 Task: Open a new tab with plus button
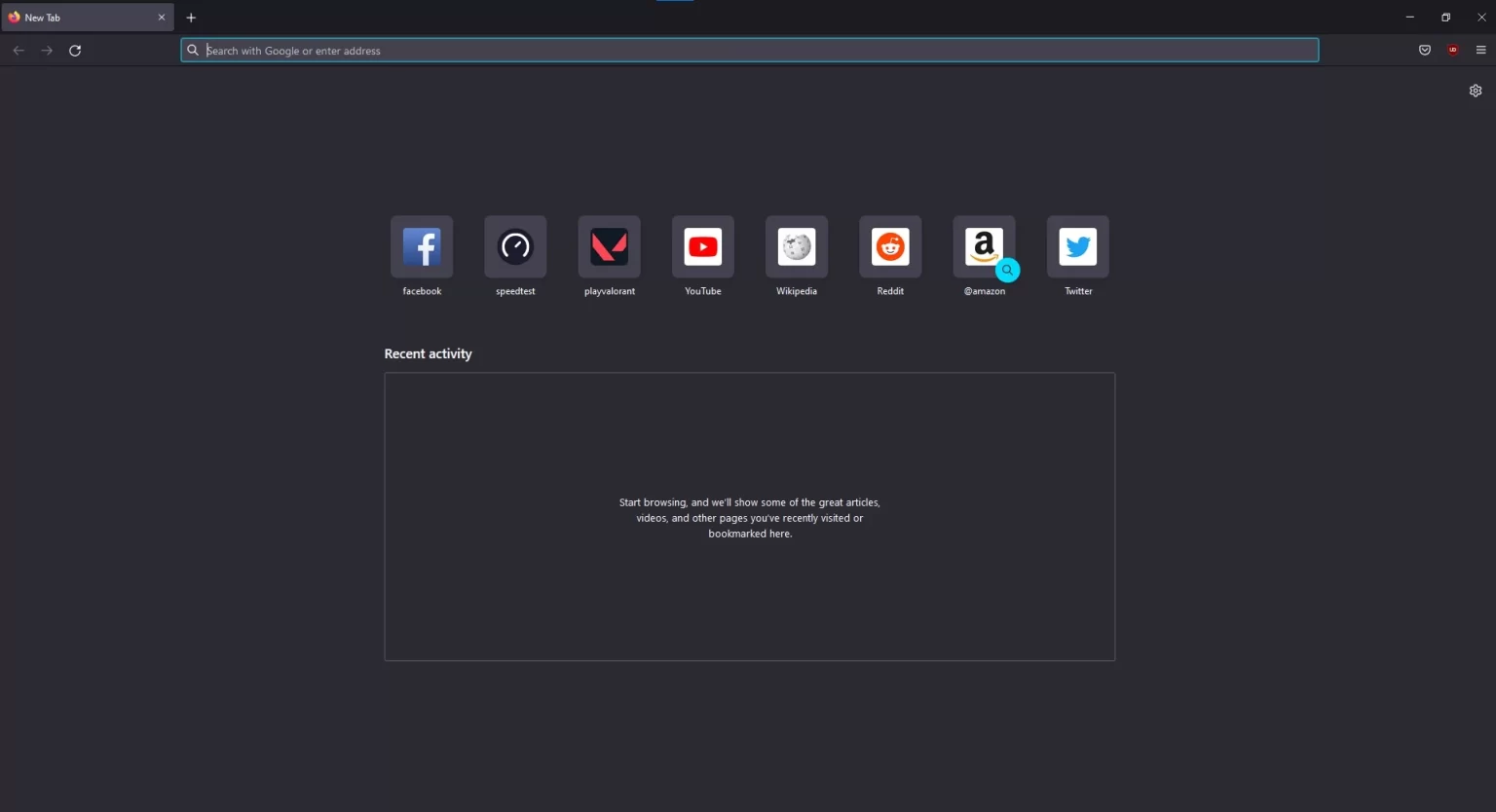[x=191, y=18]
